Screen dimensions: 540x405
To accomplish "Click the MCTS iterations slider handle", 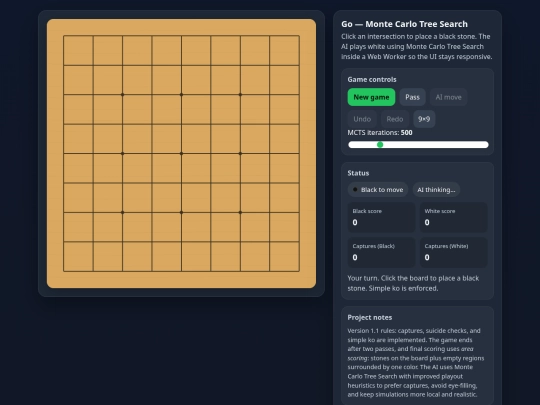I will (380, 145).
